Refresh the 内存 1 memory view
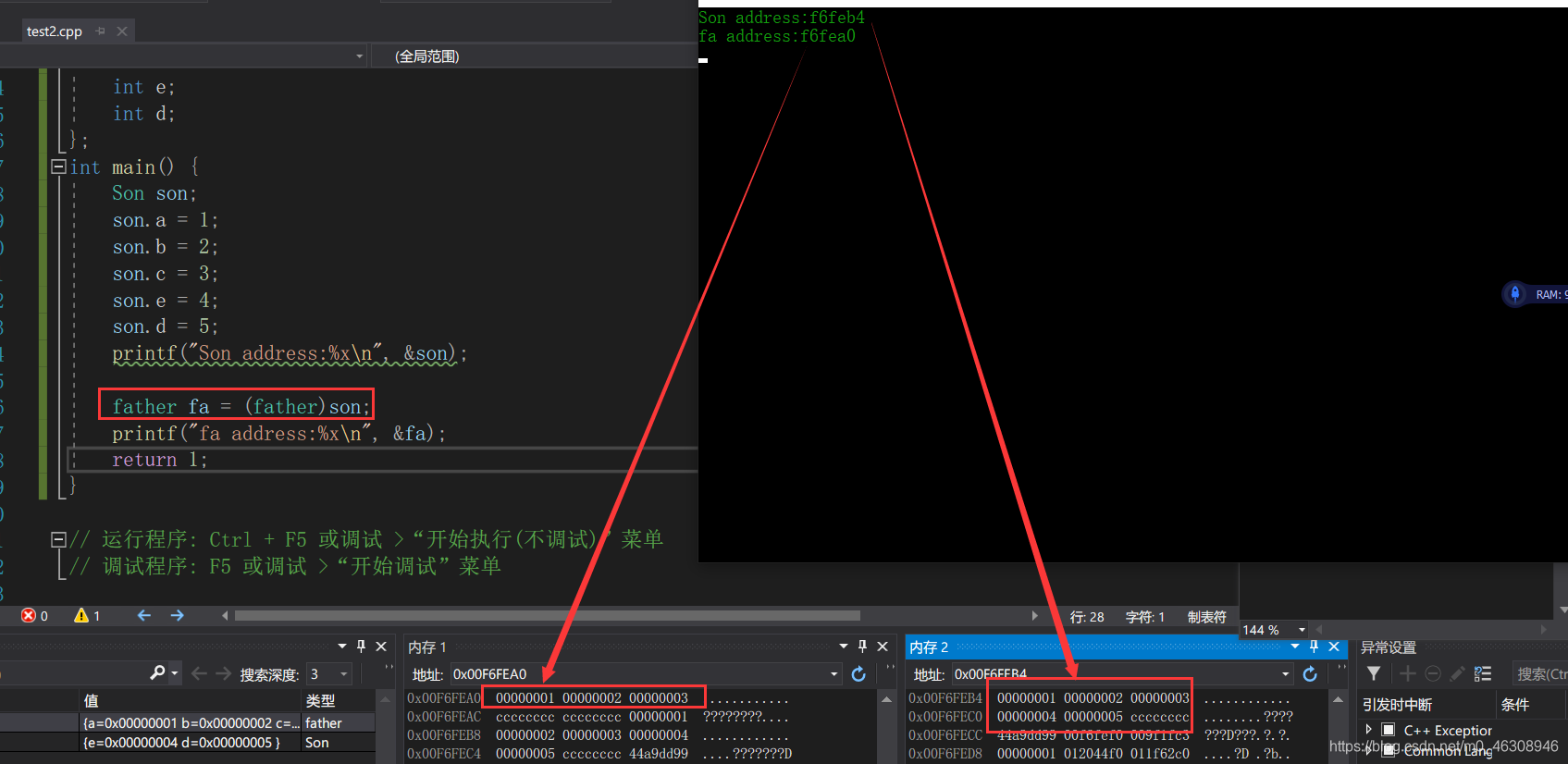 click(858, 674)
